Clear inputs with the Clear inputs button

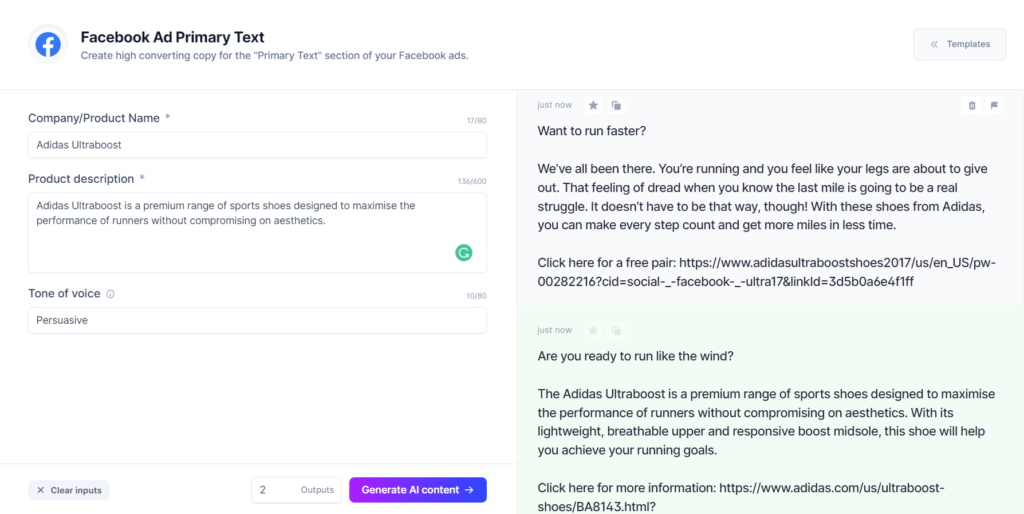click(69, 490)
